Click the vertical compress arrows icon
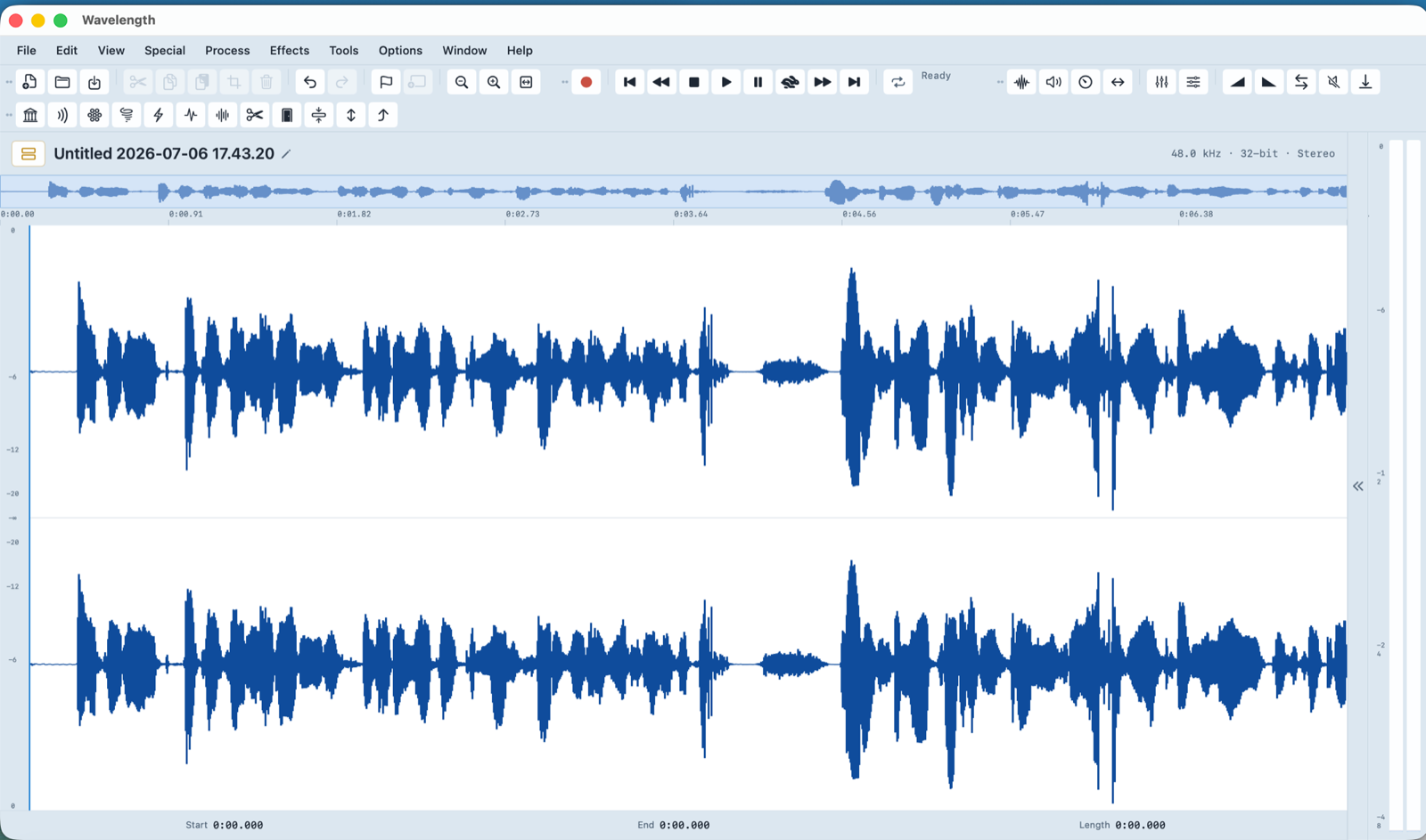This screenshot has height=840, width=1426. point(319,115)
